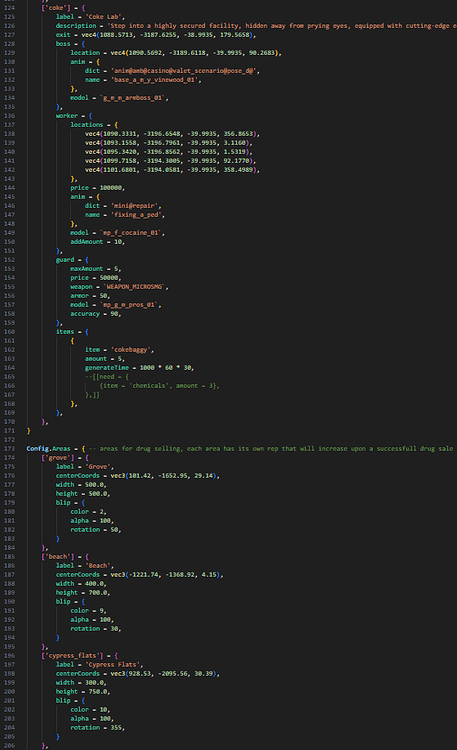Place cursor on the addAmount property
Viewport: 457px width, 750px height.
[x=87, y=242]
